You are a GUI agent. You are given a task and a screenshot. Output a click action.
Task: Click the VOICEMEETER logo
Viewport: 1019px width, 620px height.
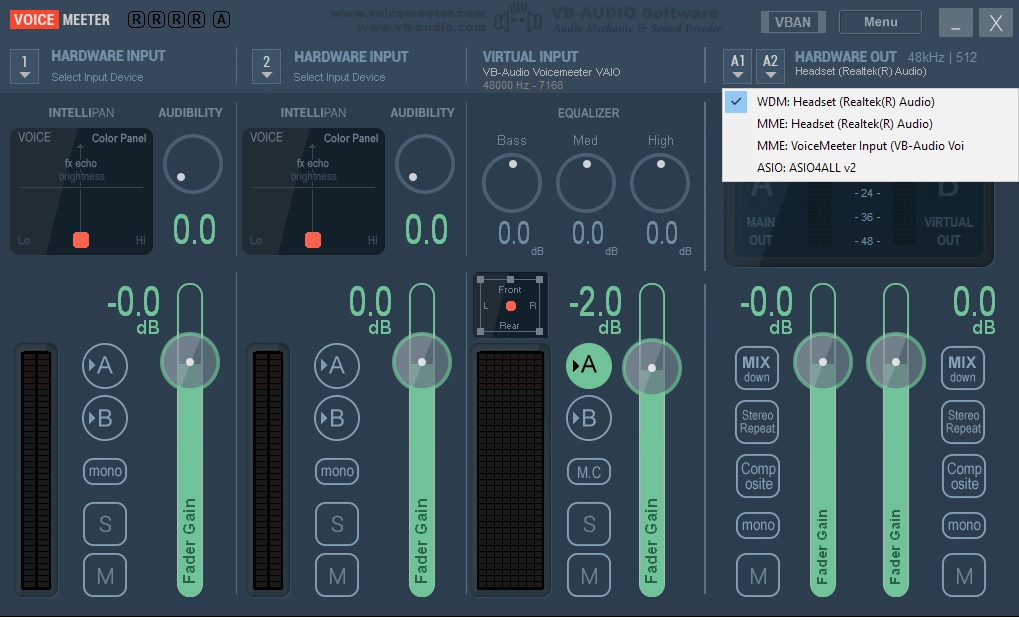pos(60,19)
